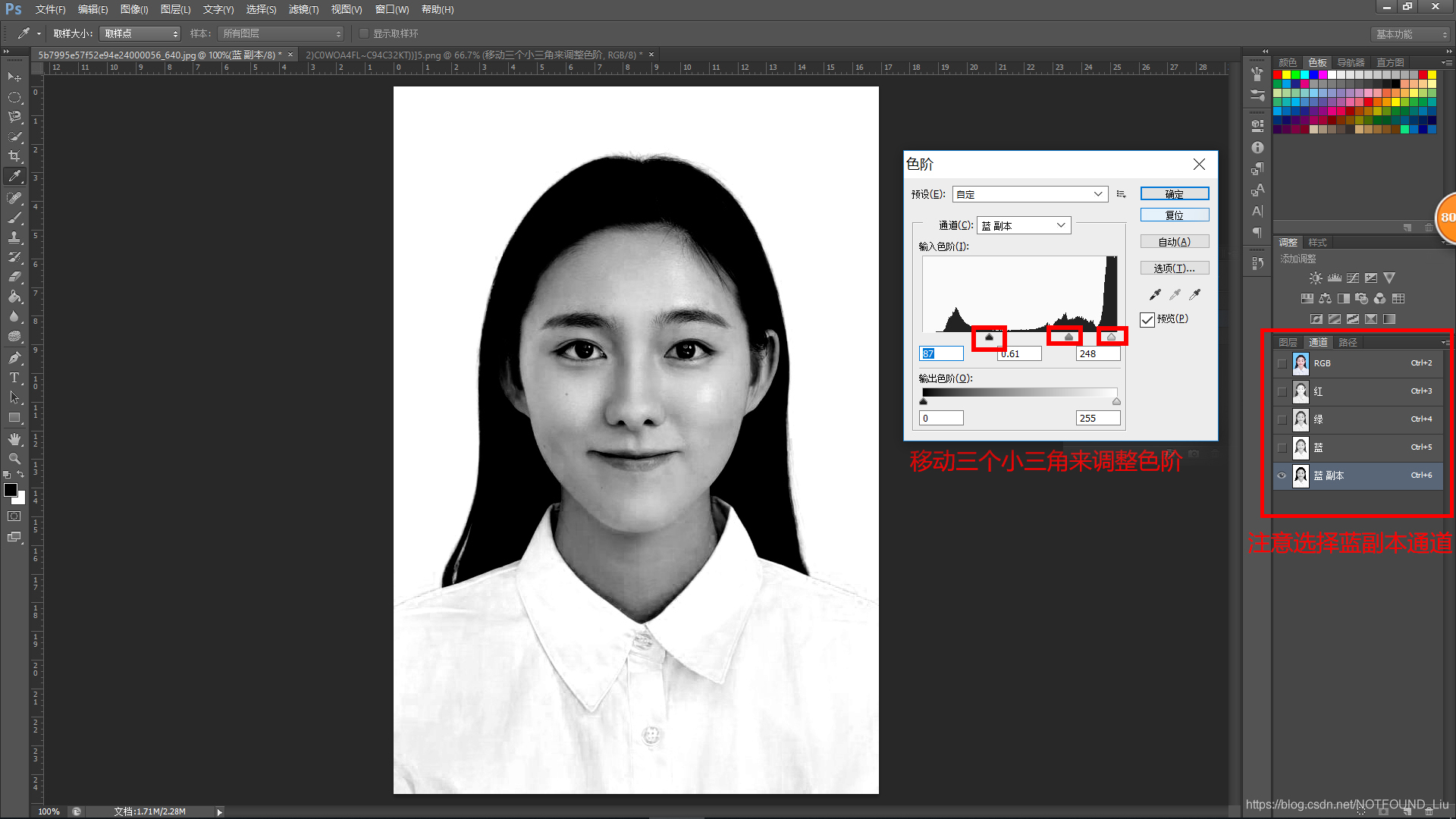The image size is (1456, 819).
Task: Click the 自动(A) button
Action: 1175,242
